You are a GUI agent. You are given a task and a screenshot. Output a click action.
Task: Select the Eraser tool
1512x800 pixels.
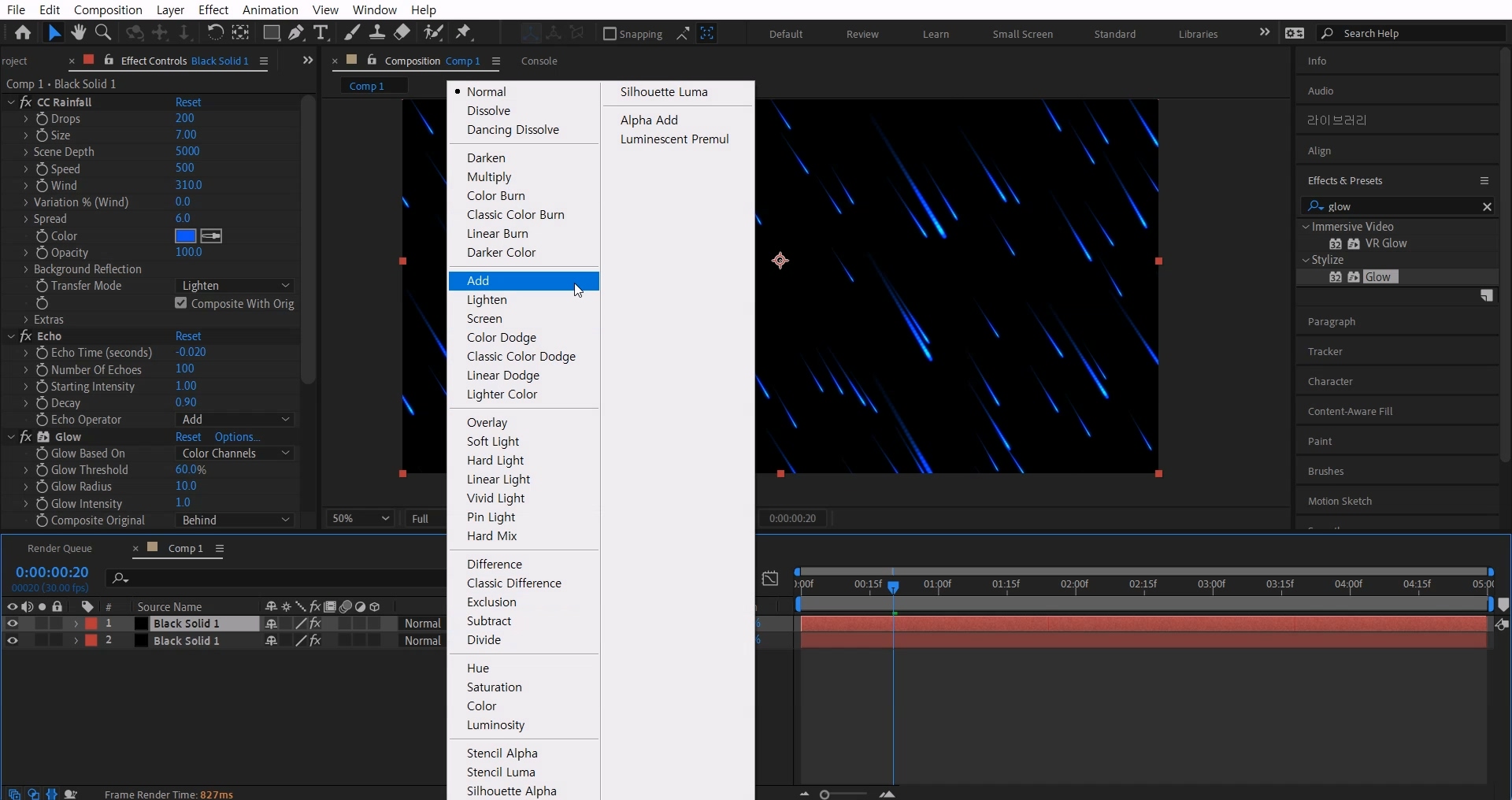coord(402,33)
